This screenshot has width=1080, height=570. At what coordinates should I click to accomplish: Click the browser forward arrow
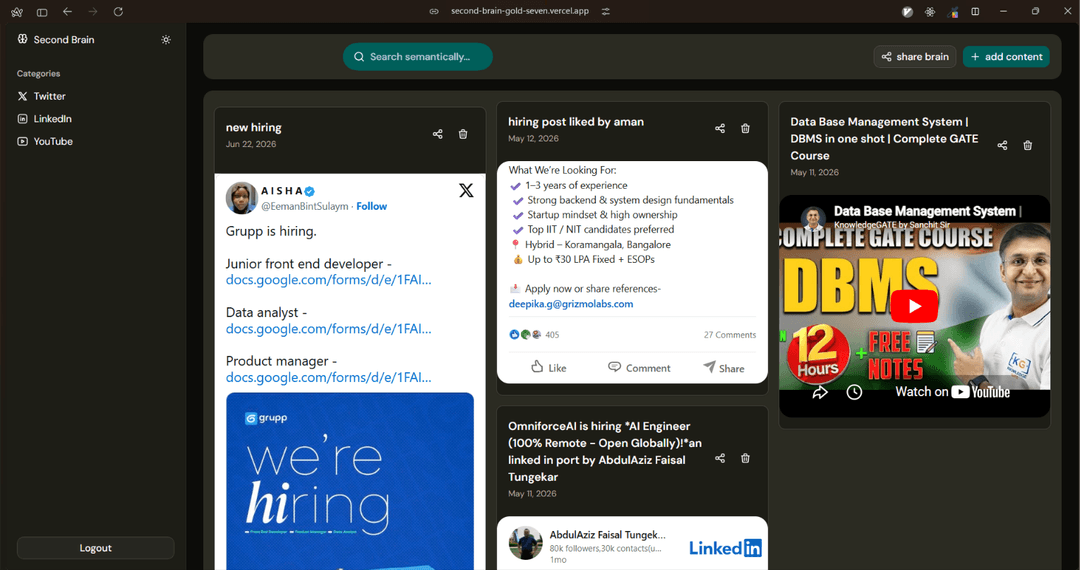tap(93, 12)
